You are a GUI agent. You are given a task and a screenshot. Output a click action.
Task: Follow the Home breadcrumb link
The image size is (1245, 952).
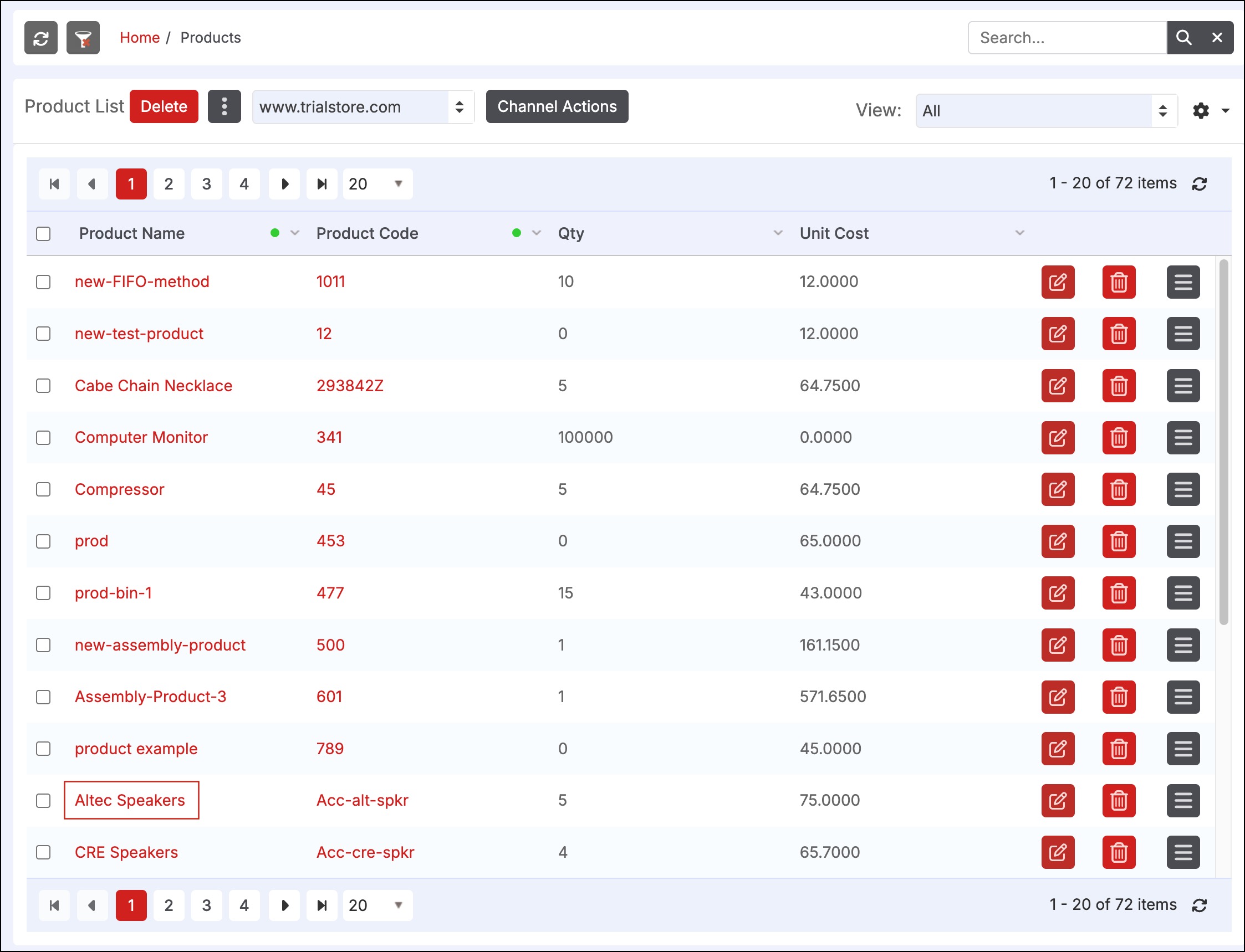(140, 38)
